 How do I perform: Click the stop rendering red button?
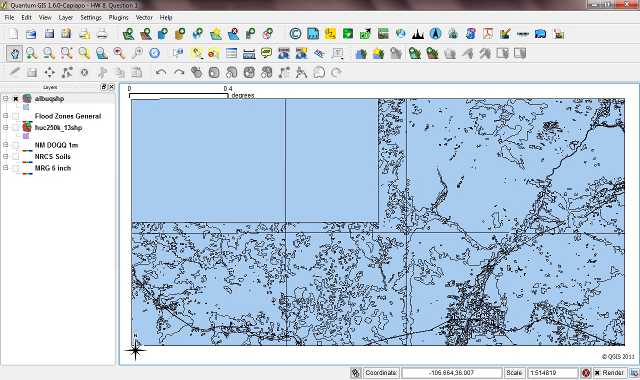pyautogui.click(x=586, y=373)
